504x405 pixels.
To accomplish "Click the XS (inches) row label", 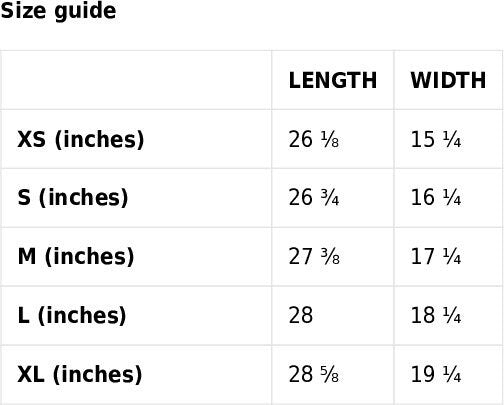I will pos(81,139).
